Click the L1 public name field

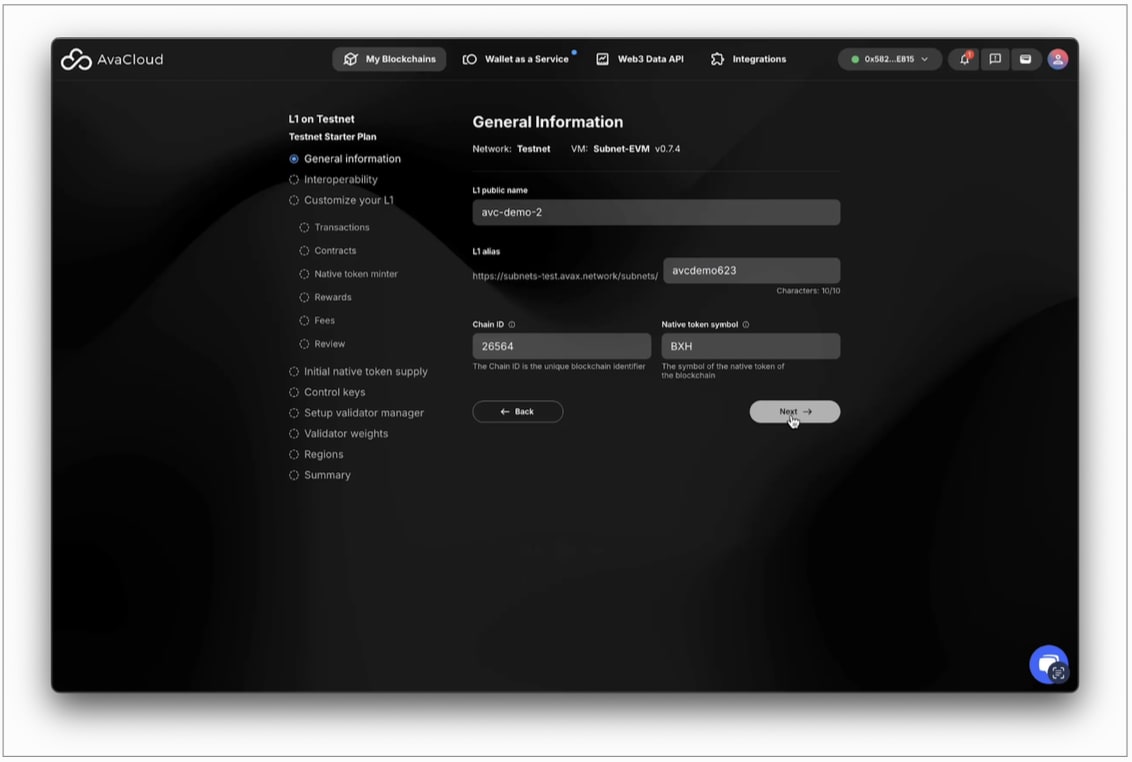coord(656,212)
